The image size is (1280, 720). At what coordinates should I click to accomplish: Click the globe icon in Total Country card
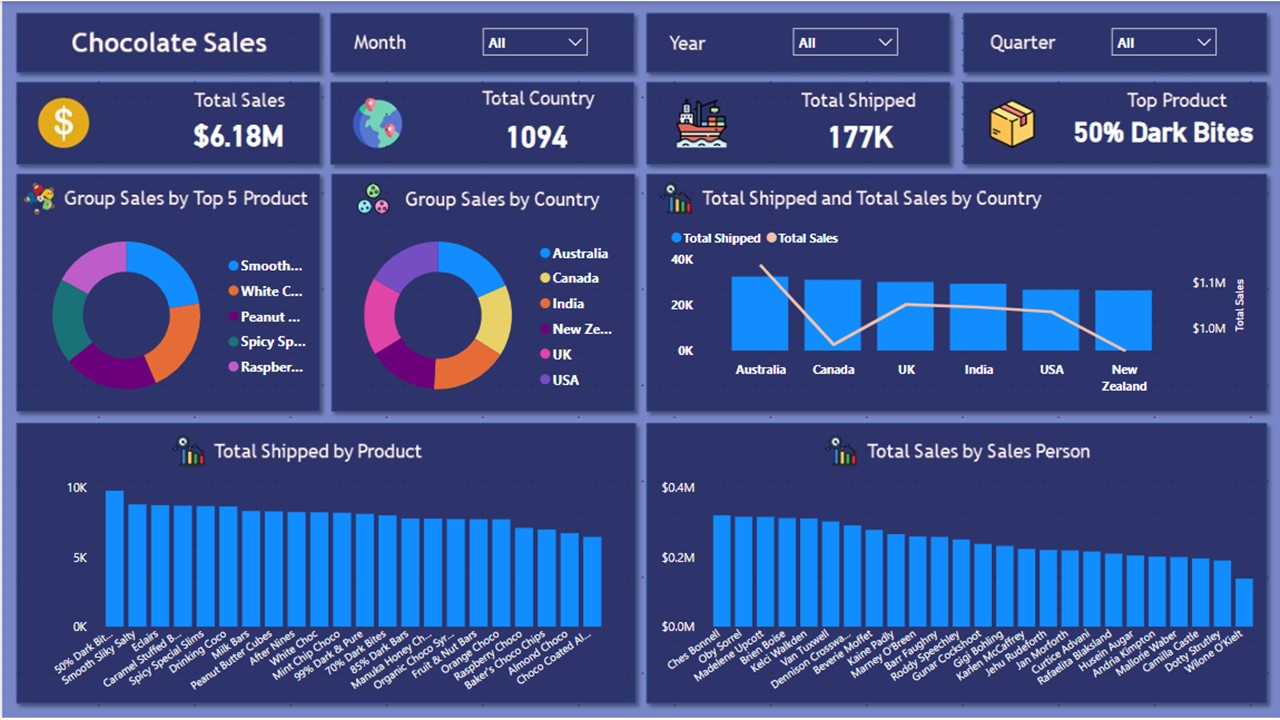click(377, 123)
